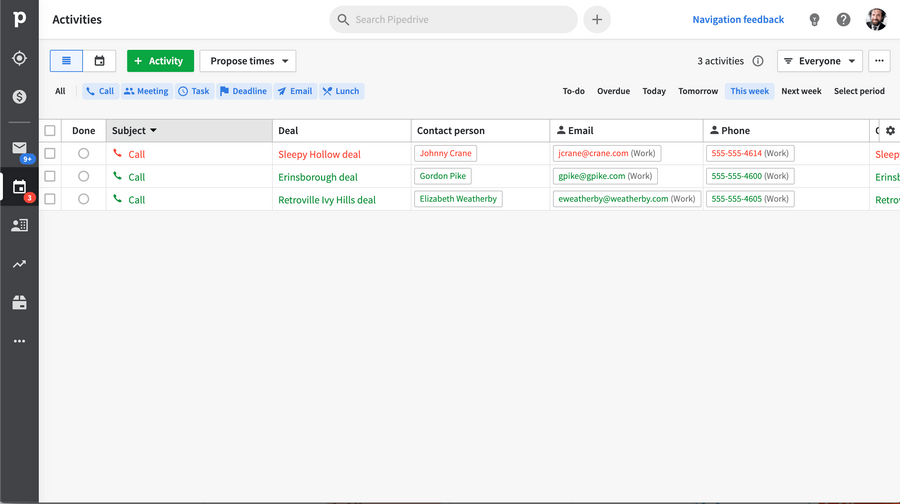Filter by Deadline activity type
900x504 pixels.
(244, 91)
